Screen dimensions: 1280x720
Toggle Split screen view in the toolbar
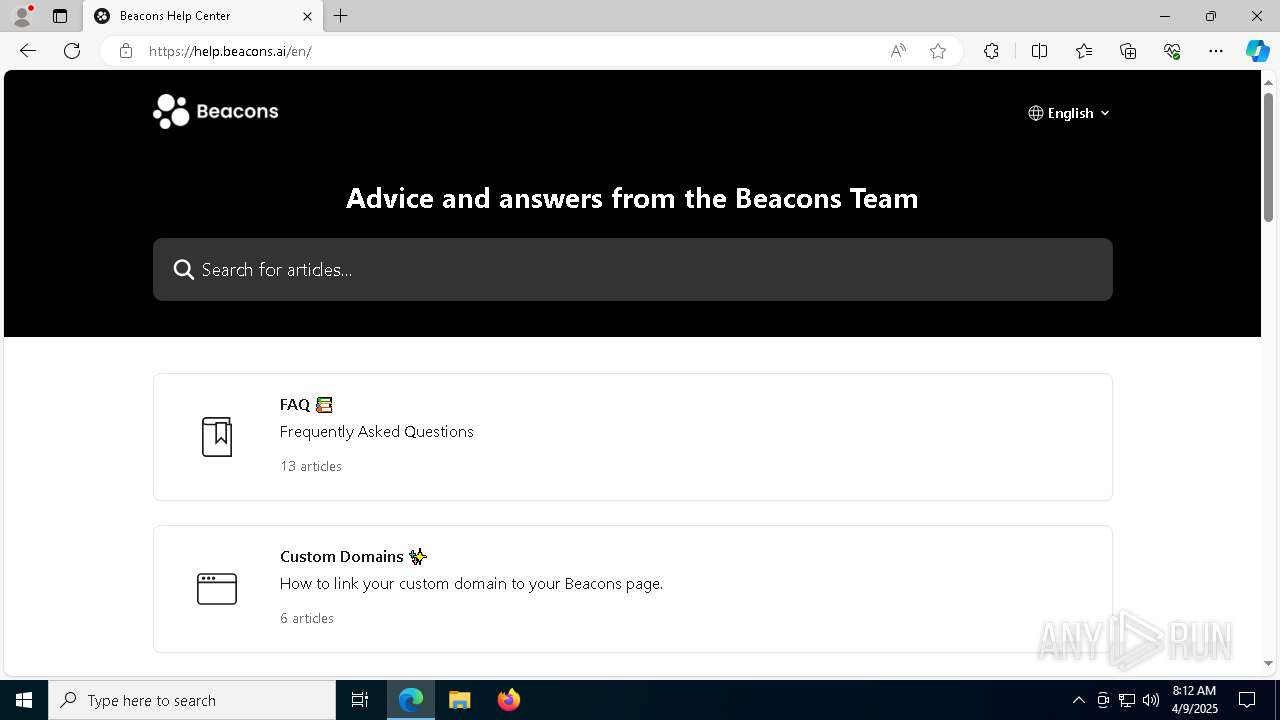point(1039,51)
